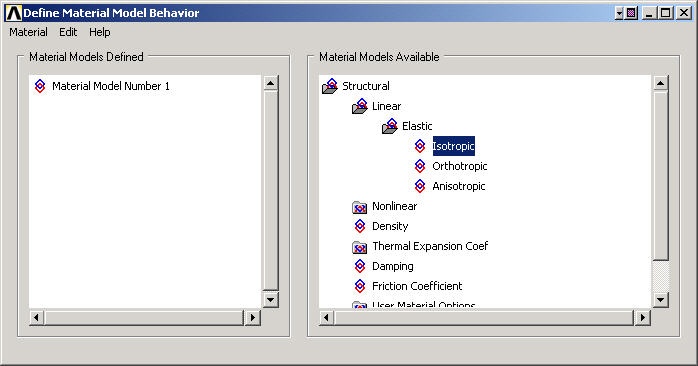Collapse the Elastic folder icon
The image size is (698, 366).
coord(390,126)
